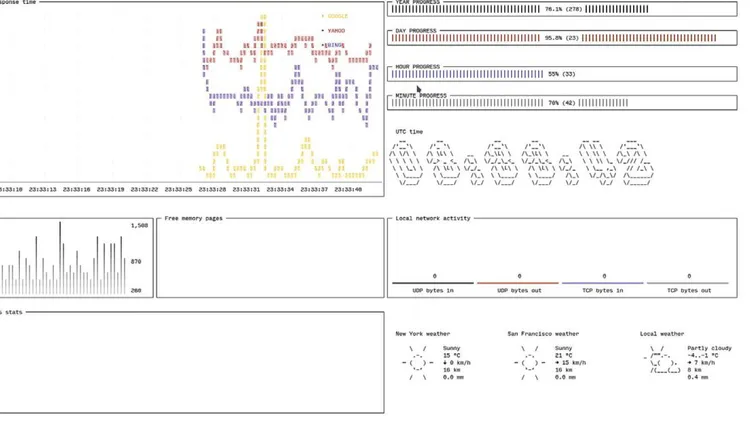Screen dimensions: 750x421
Task: Select the 70% (42) minute value
Action: [x=562, y=103]
